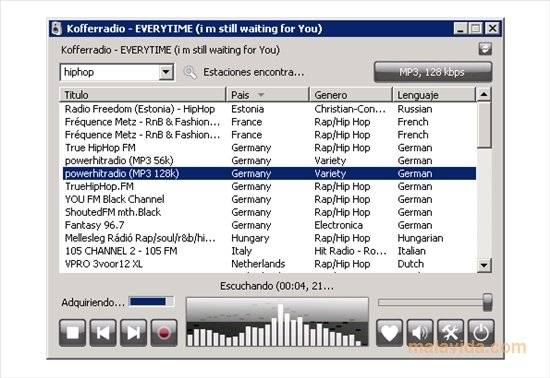The width and height of the screenshot is (550, 378).
Task: Click the Dutch language cell
Action: 410,264
